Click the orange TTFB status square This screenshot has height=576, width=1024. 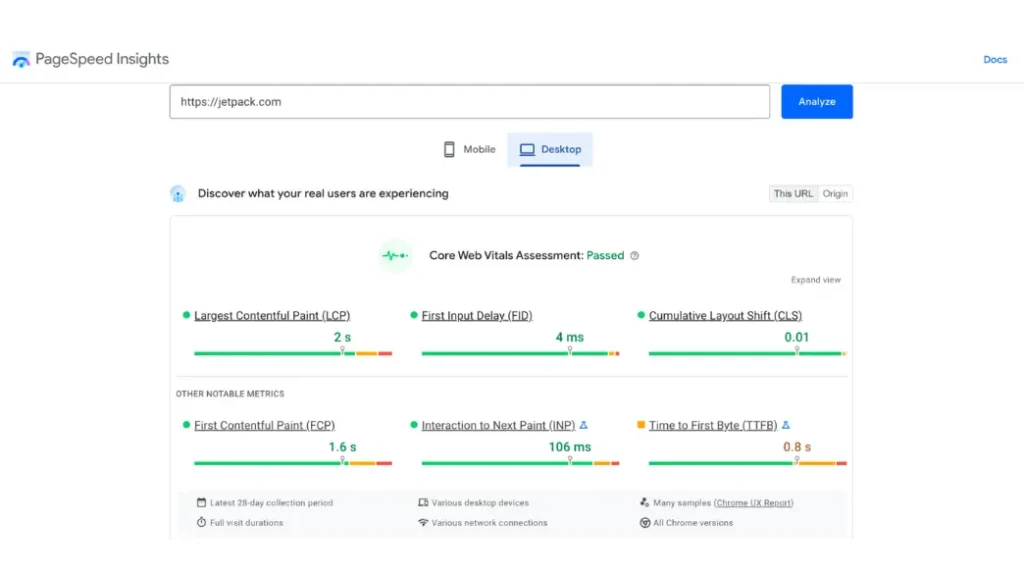(x=641, y=424)
